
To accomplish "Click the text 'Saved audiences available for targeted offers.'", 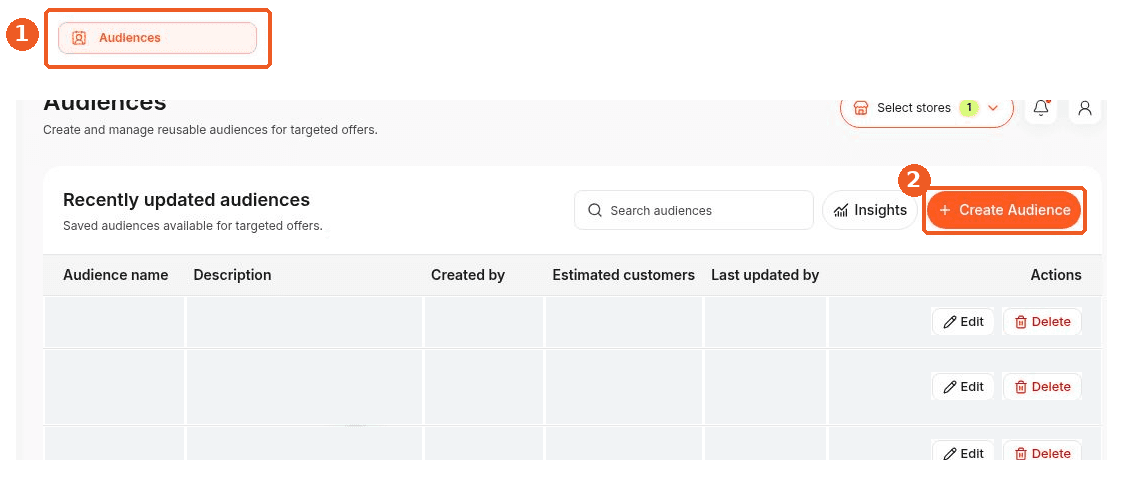I will (x=193, y=226).
